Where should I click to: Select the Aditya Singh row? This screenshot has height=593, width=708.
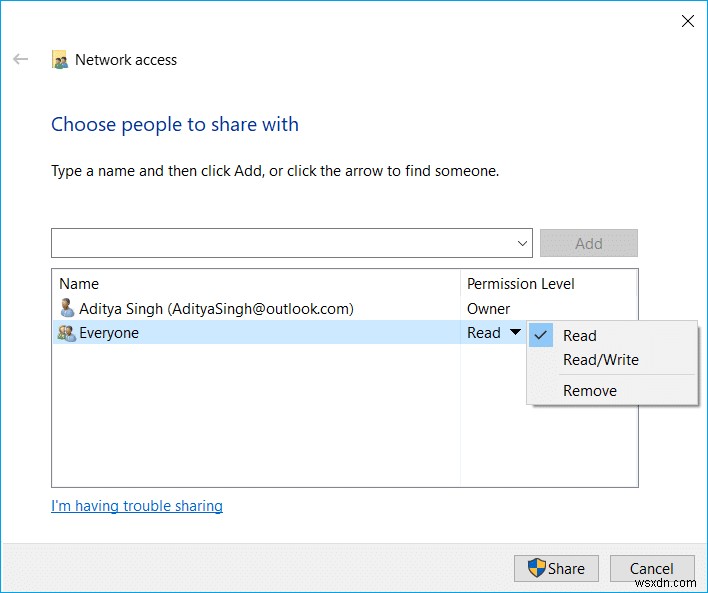[x=345, y=308]
